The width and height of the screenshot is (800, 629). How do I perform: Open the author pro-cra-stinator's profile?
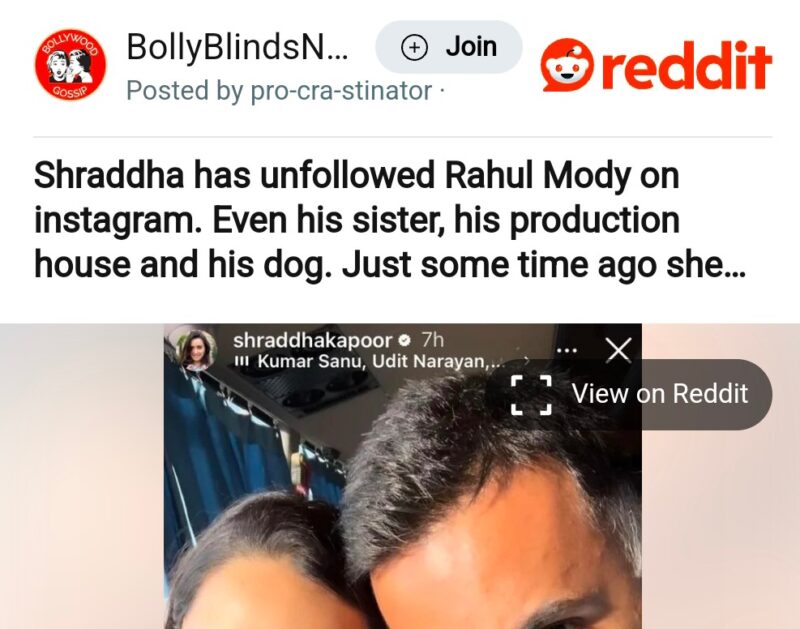341,91
